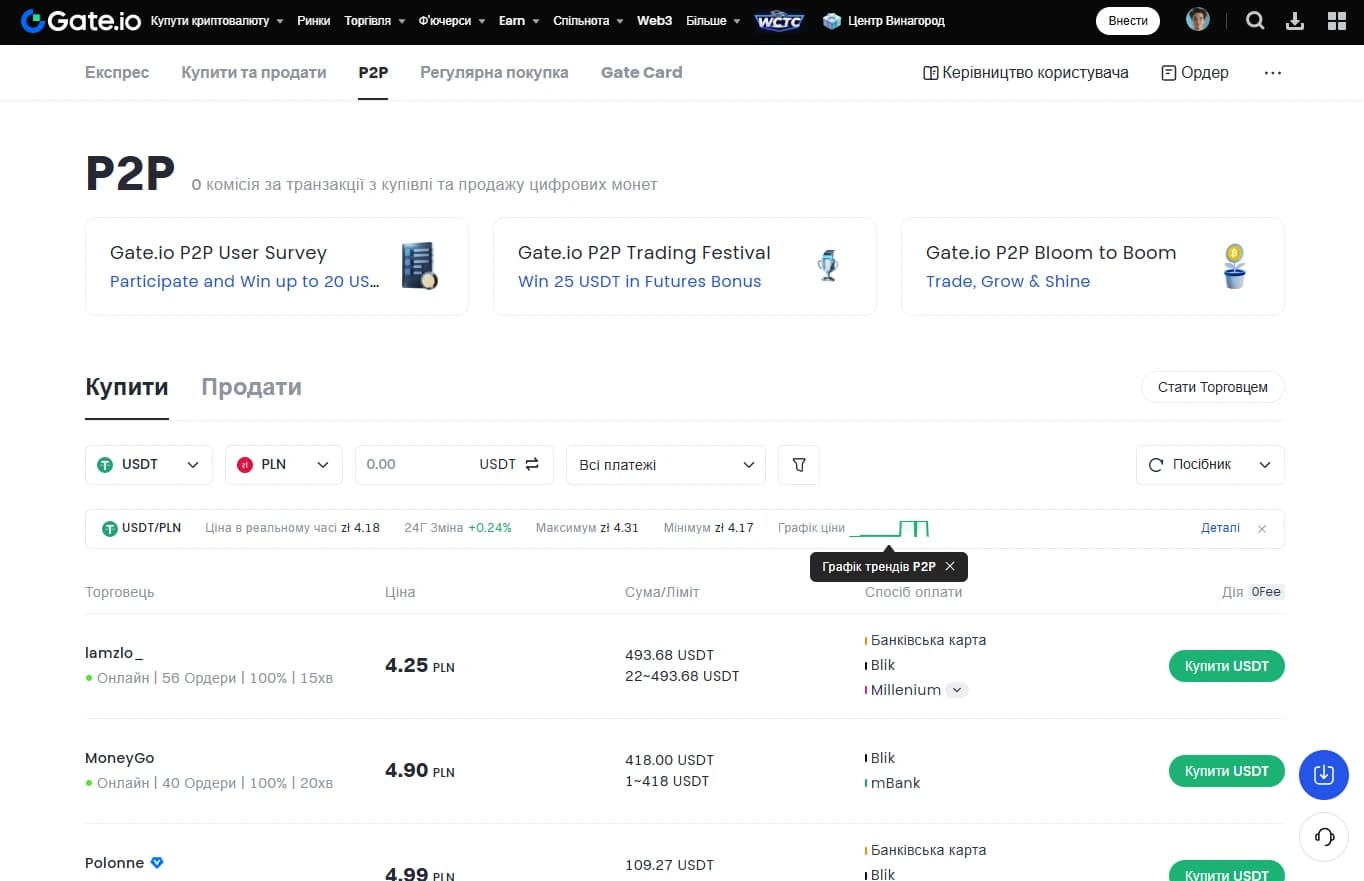Click the Bloom to Boom plant icon
Screen dimensions: 1364x881
[1235, 266]
